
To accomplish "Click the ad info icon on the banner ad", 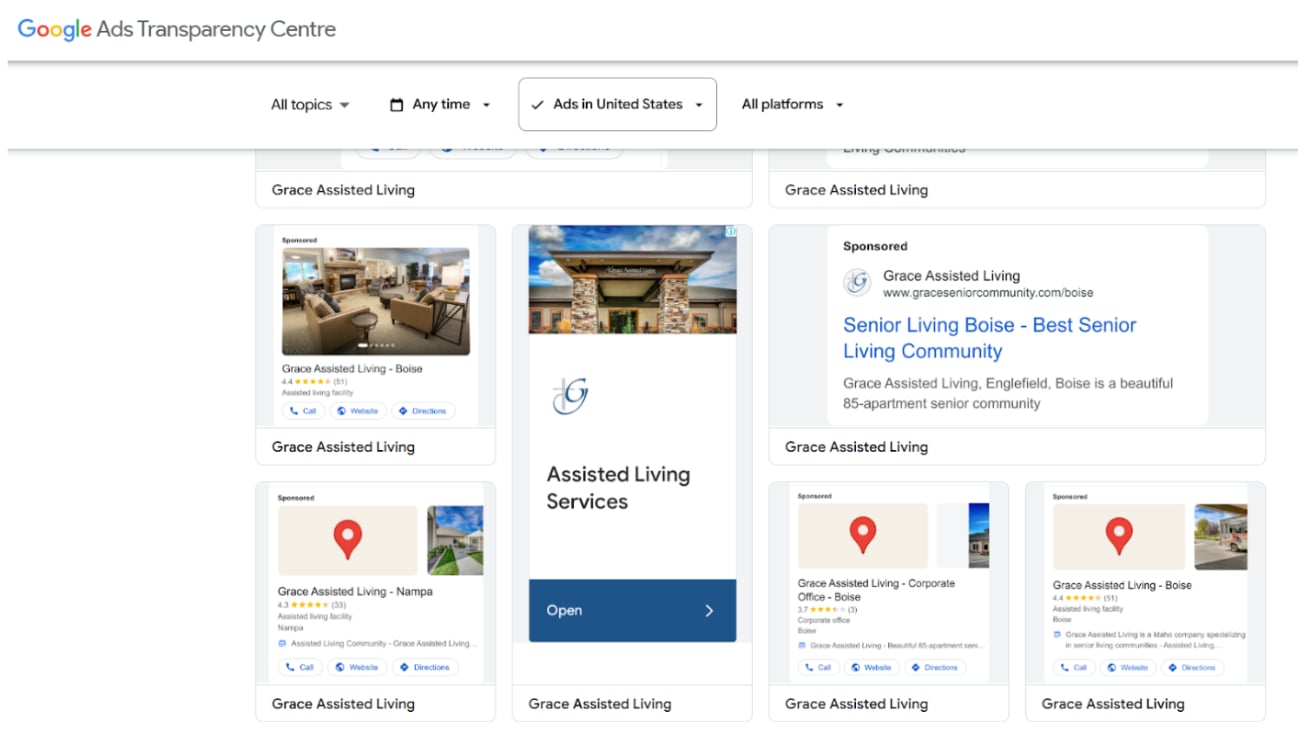I will pos(731,231).
